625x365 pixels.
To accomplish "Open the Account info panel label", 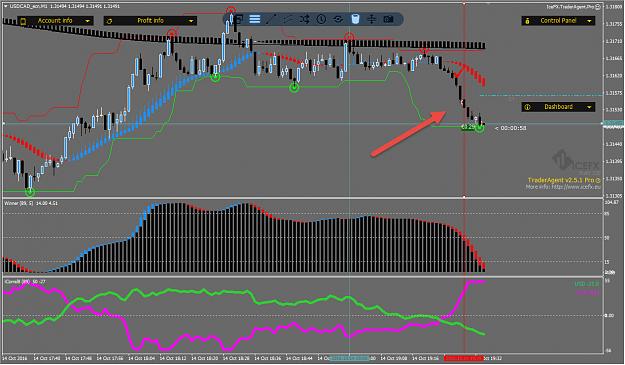I will pyautogui.click(x=55, y=21).
